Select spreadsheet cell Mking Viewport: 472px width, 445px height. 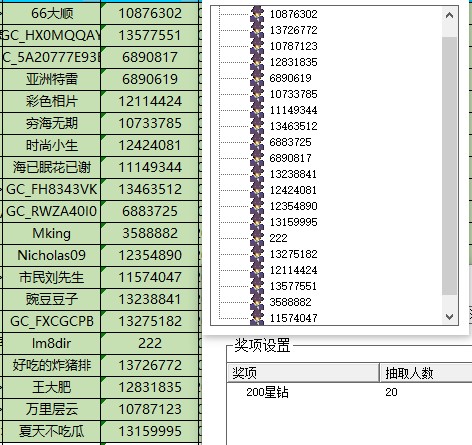tap(51, 233)
